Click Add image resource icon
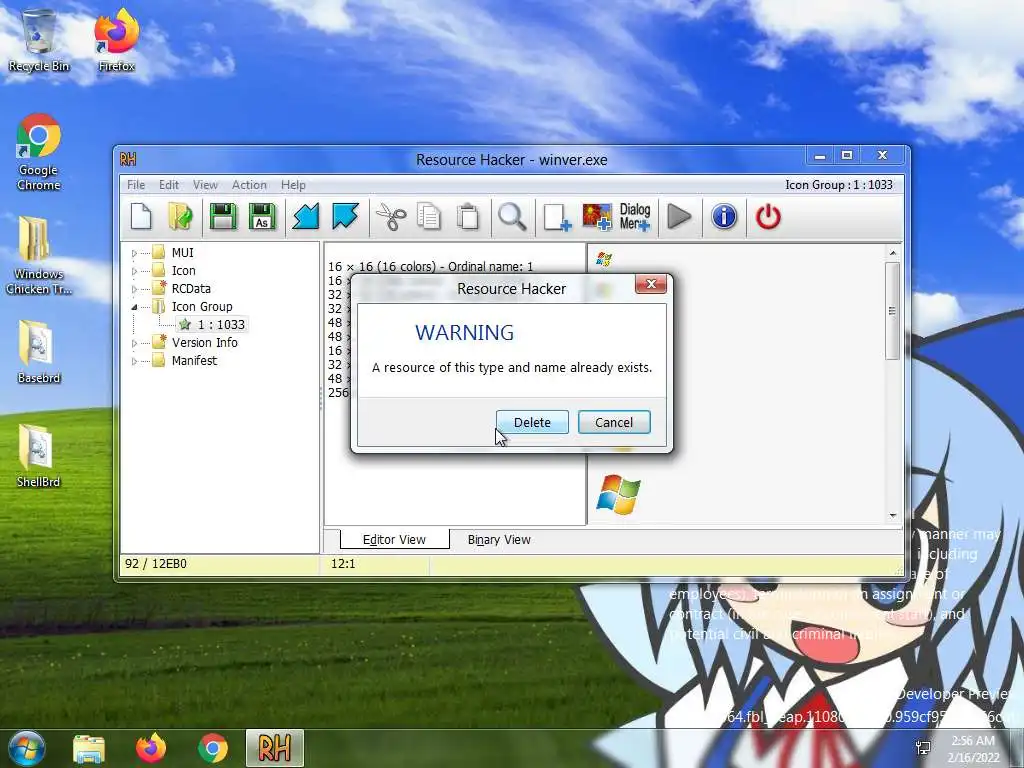 tap(597, 217)
